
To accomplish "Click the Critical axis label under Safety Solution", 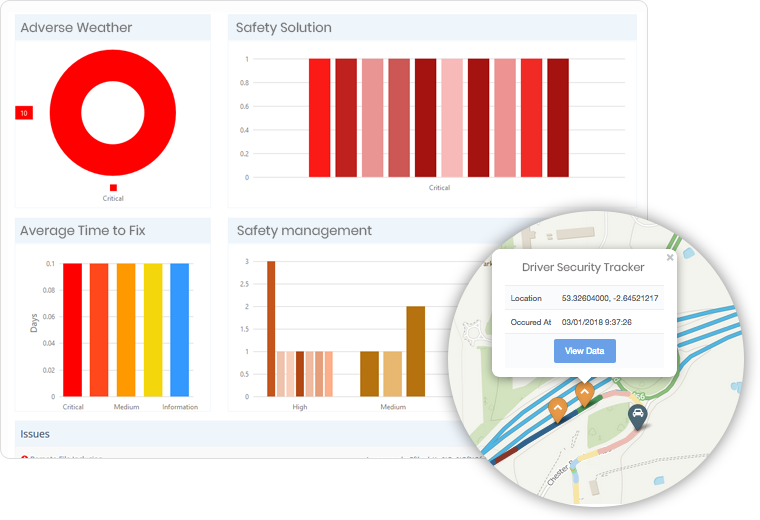I will click(x=439, y=188).
